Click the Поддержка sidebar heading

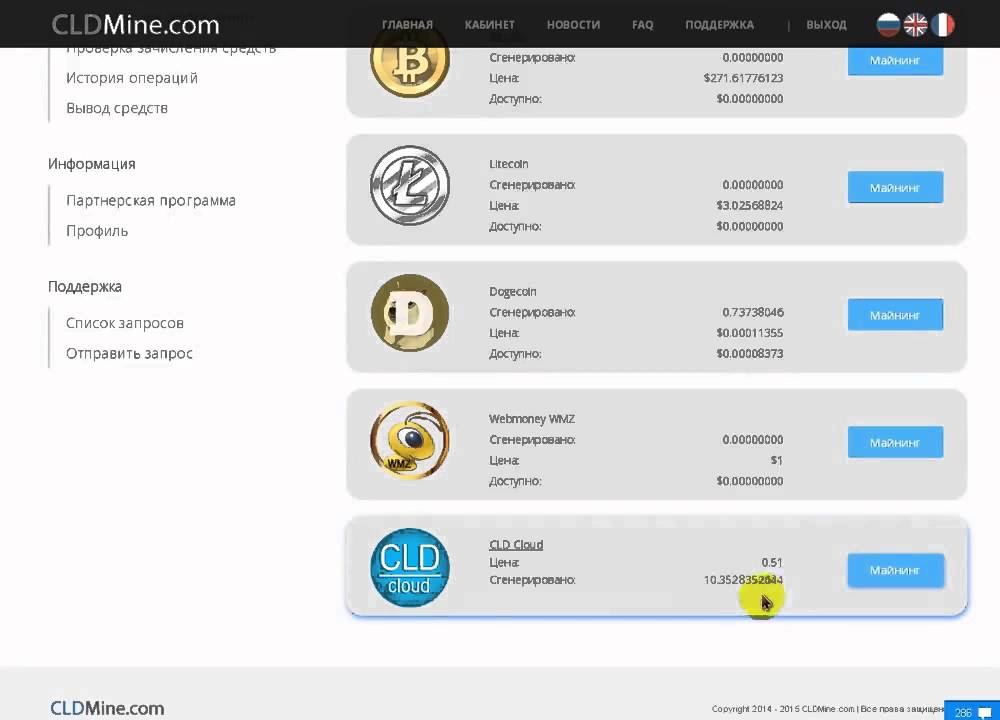(85, 287)
